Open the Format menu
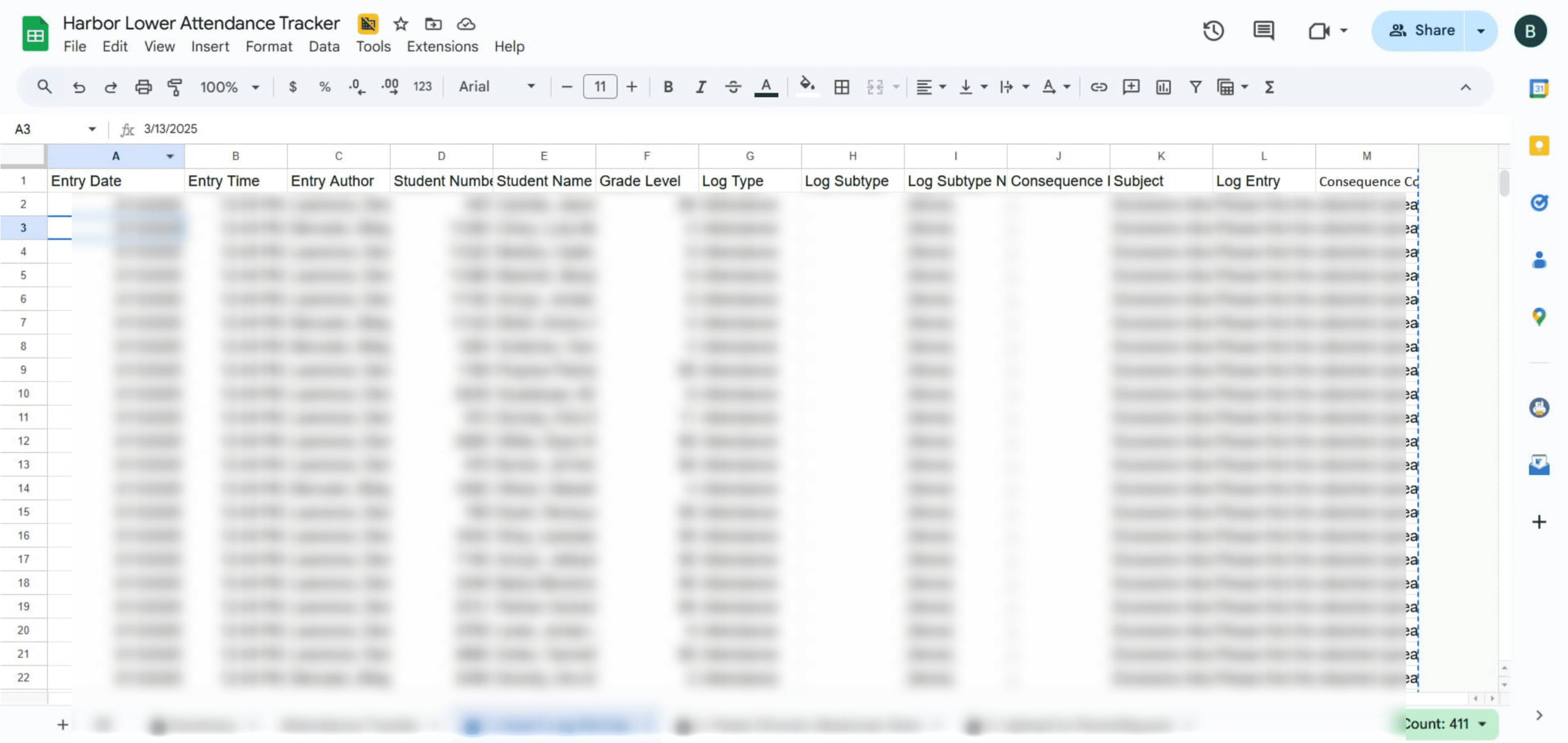Viewport: 1568px width, 743px height. click(x=268, y=46)
